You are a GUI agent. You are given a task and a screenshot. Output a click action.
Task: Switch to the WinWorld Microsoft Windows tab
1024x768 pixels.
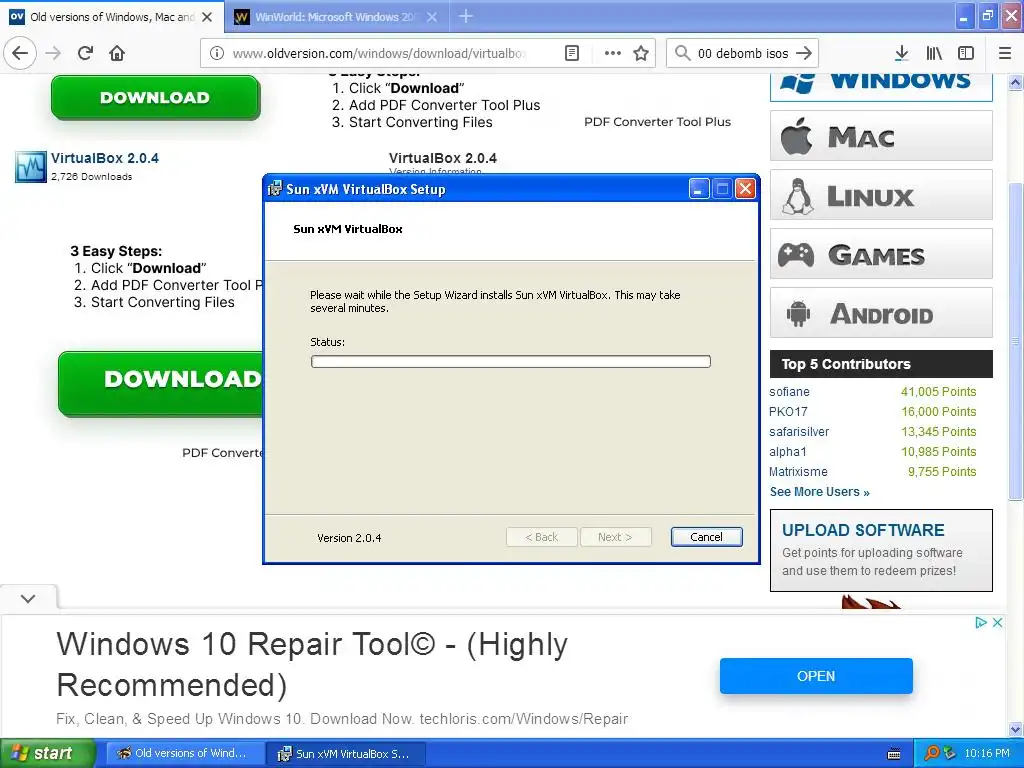336,17
